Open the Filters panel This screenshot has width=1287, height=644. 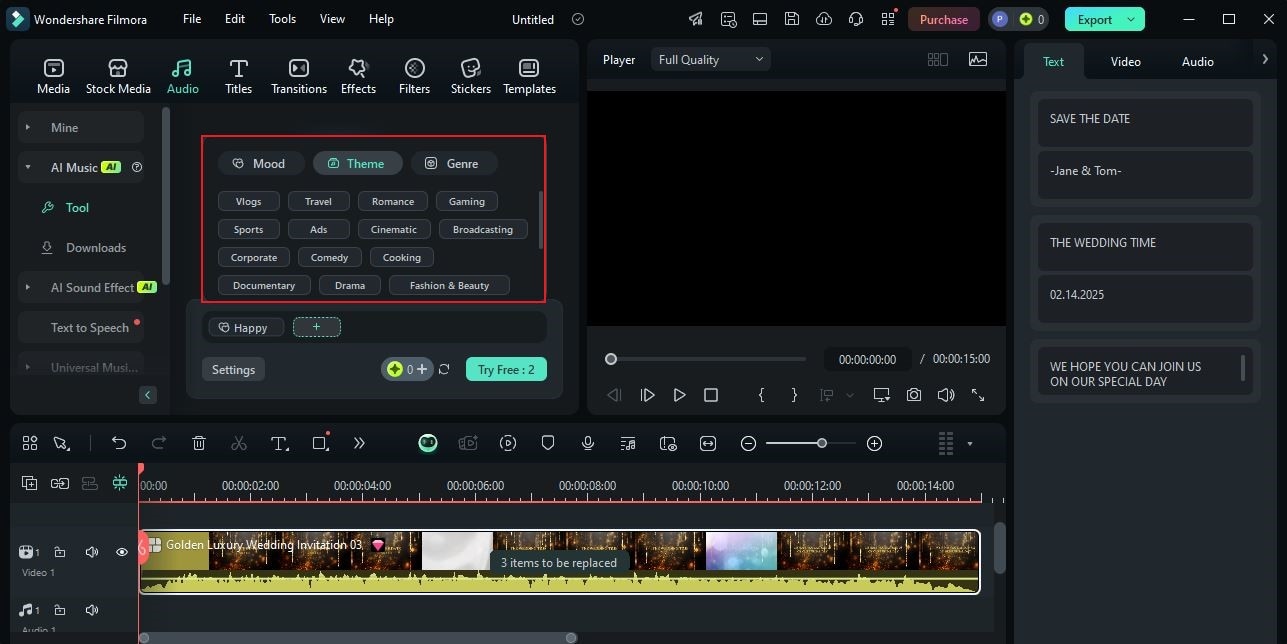pyautogui.click(x=414, y=76)
